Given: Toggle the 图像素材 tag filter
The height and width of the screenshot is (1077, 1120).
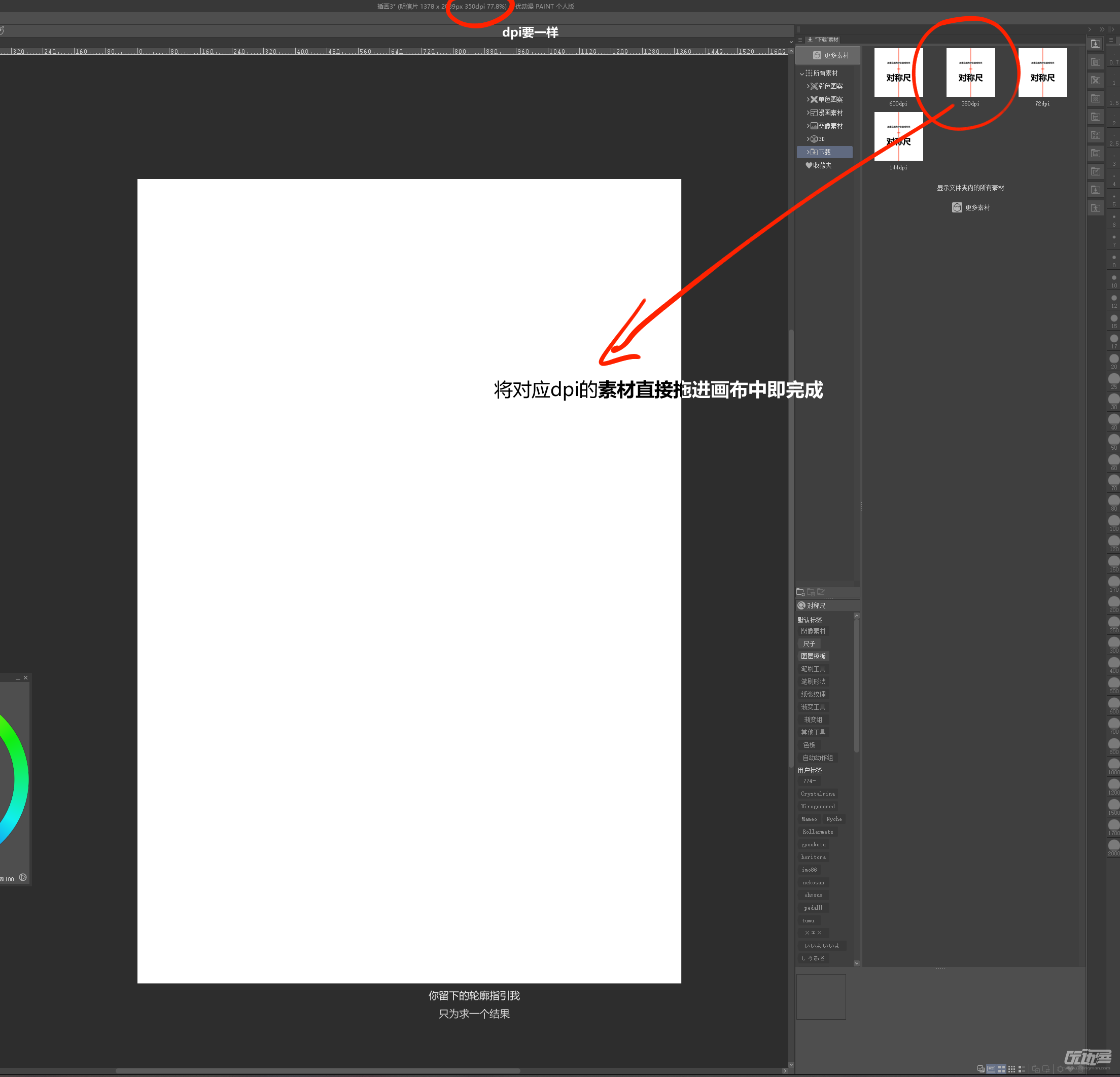Looking at the screenshot, I should coord(813,631).
